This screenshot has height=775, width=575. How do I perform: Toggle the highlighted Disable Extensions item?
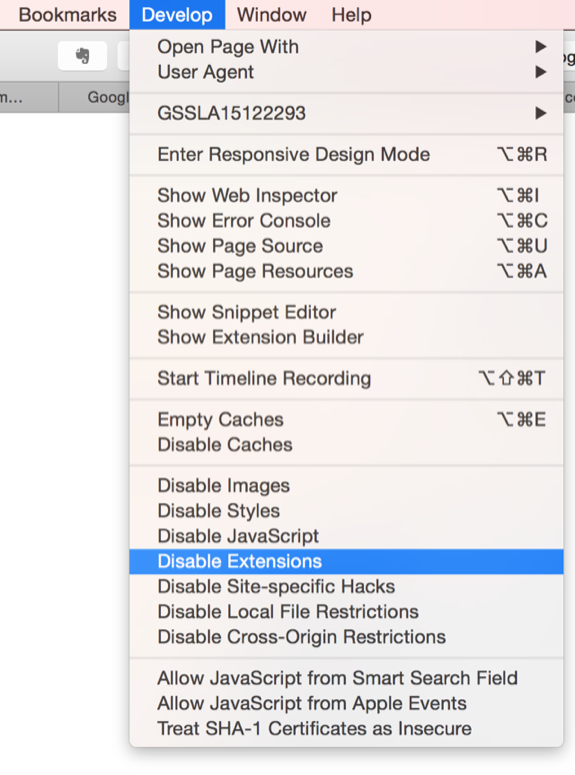click(346, 561)
